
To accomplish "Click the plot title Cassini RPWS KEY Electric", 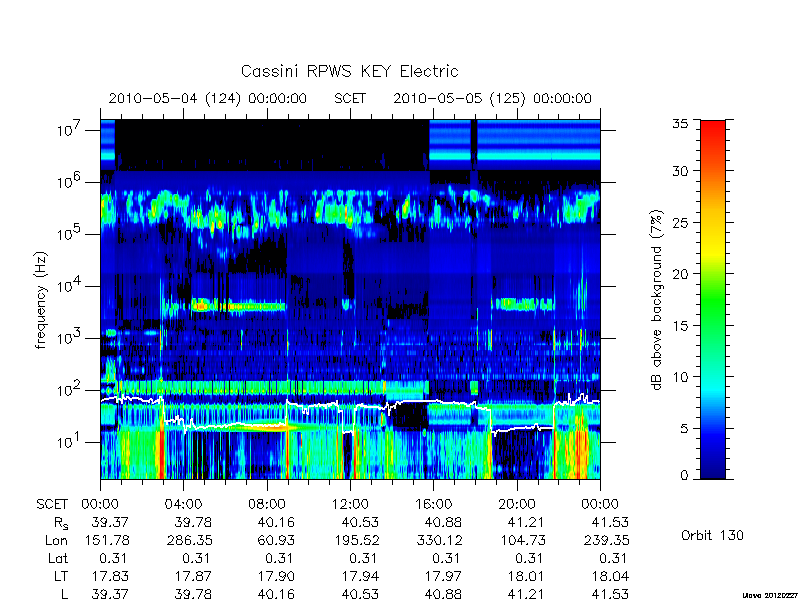I will tap(349, 71).
